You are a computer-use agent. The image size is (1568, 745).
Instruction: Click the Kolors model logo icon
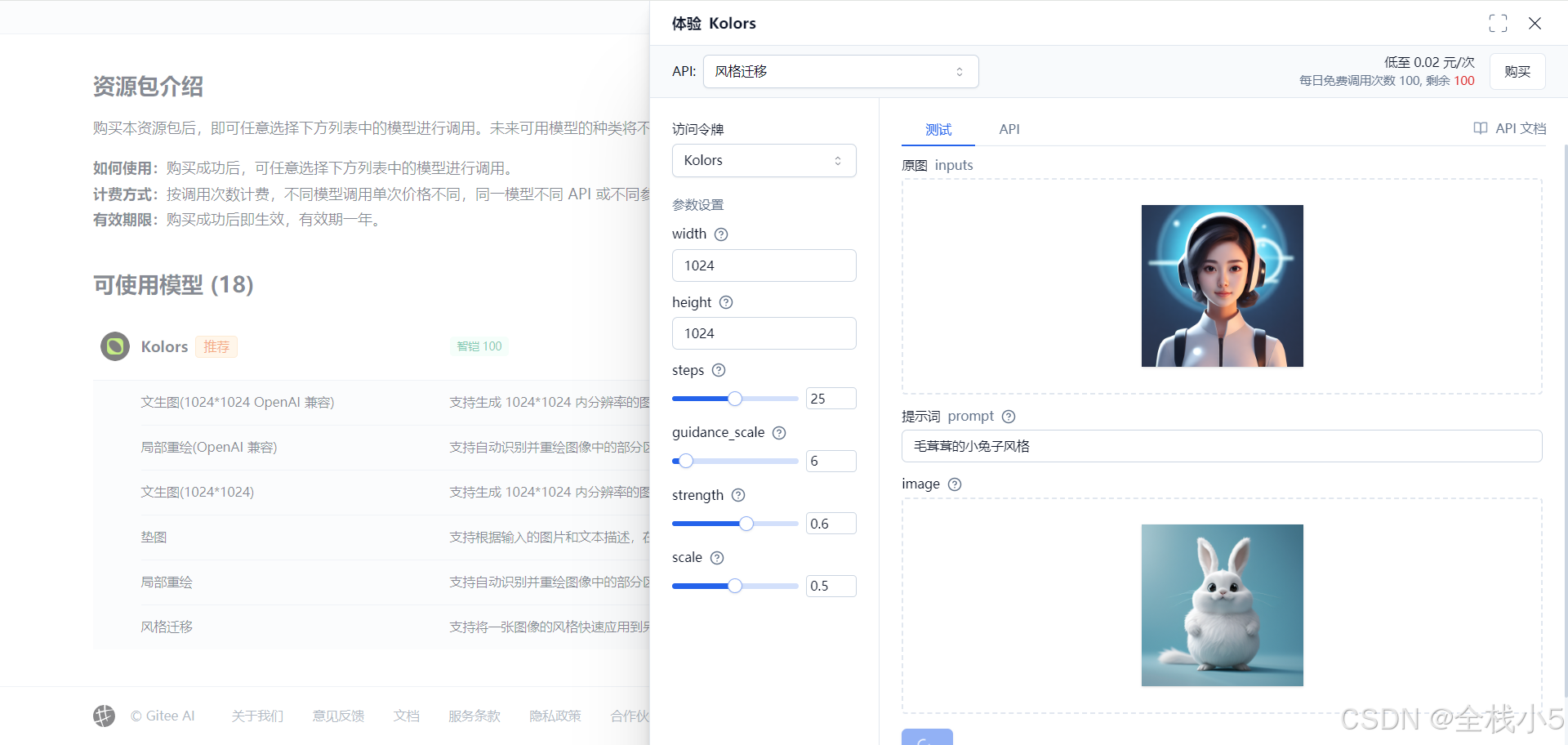click(x=115, y=346)
